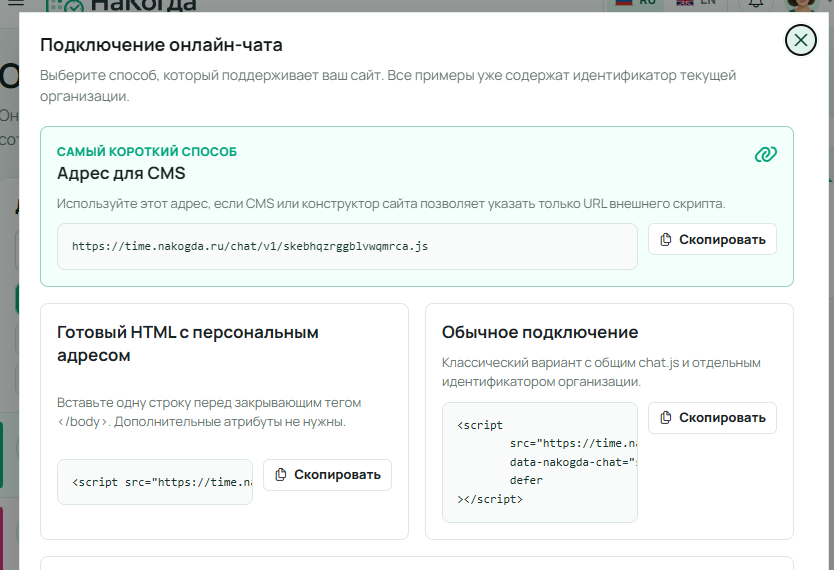Copy the classic connection script code
The image size is (834, 570).
click(x=712, y=417)
